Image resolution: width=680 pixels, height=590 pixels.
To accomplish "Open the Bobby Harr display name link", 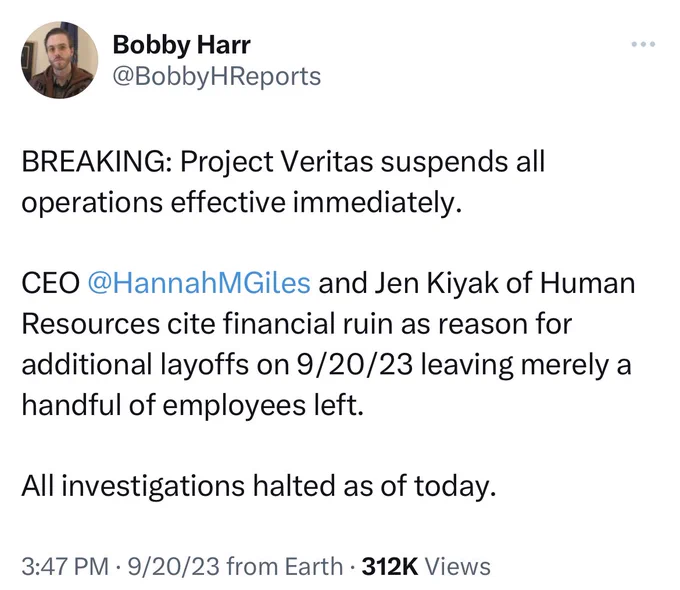I will [181, 44].
